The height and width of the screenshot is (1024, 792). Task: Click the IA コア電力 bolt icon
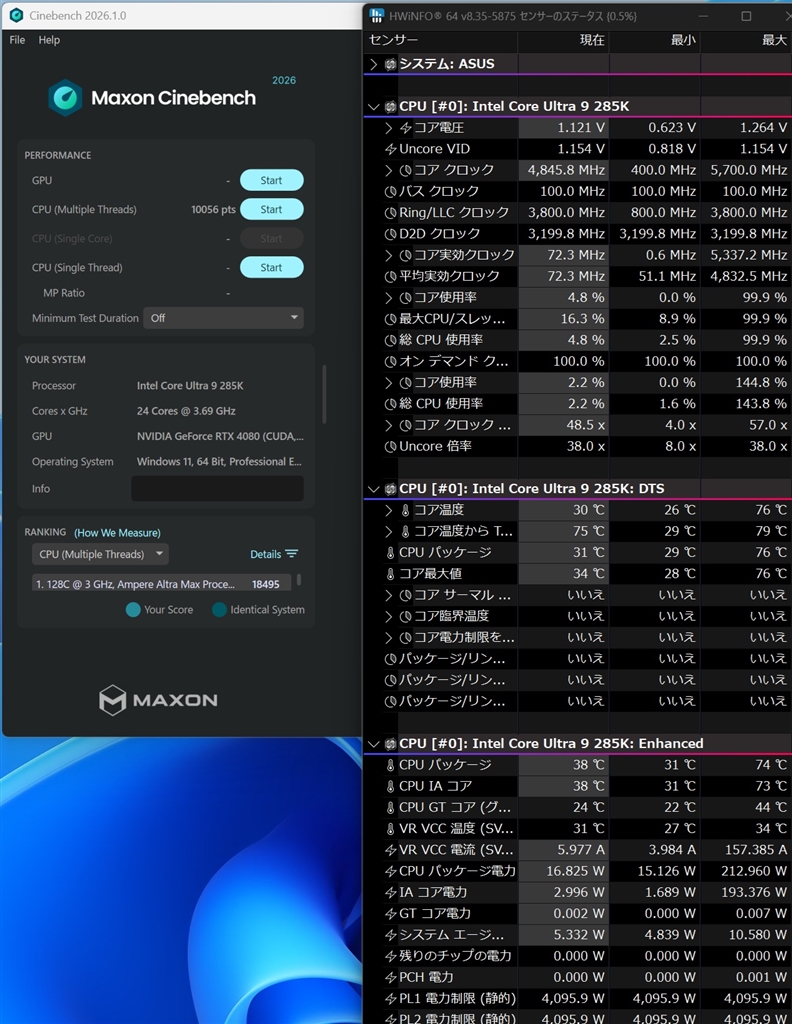(x=390, y=893)
